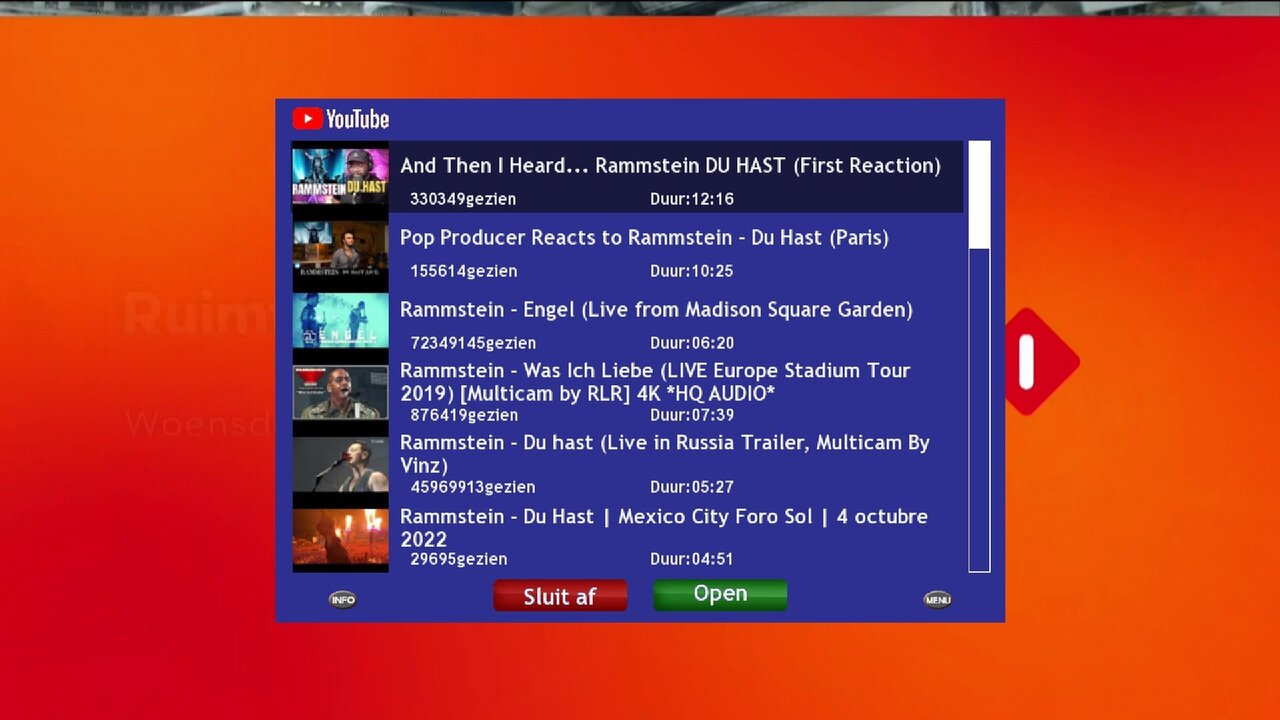
Task: Select "And Then I Heard... Rammstein DU HAST" title
Action: coord(670,166)
